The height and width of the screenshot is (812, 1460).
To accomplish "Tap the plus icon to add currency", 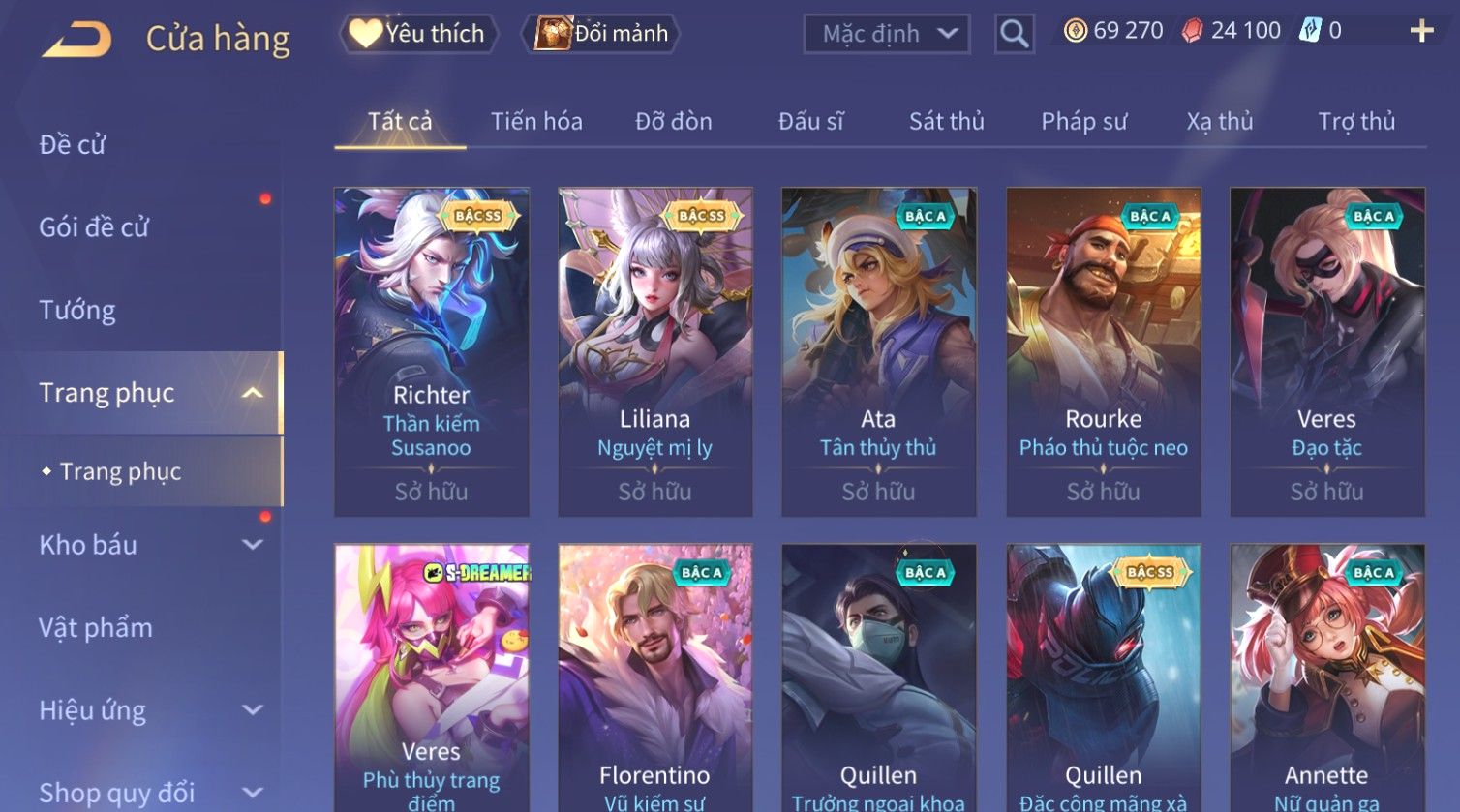I will tap(1421, 31).
